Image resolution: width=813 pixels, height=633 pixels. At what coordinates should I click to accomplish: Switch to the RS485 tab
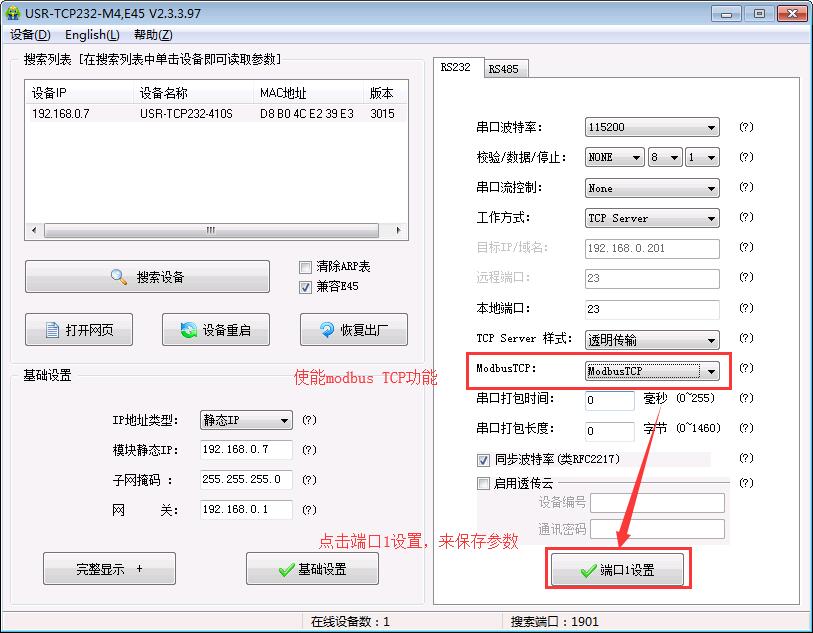click(x=503, y=69)
